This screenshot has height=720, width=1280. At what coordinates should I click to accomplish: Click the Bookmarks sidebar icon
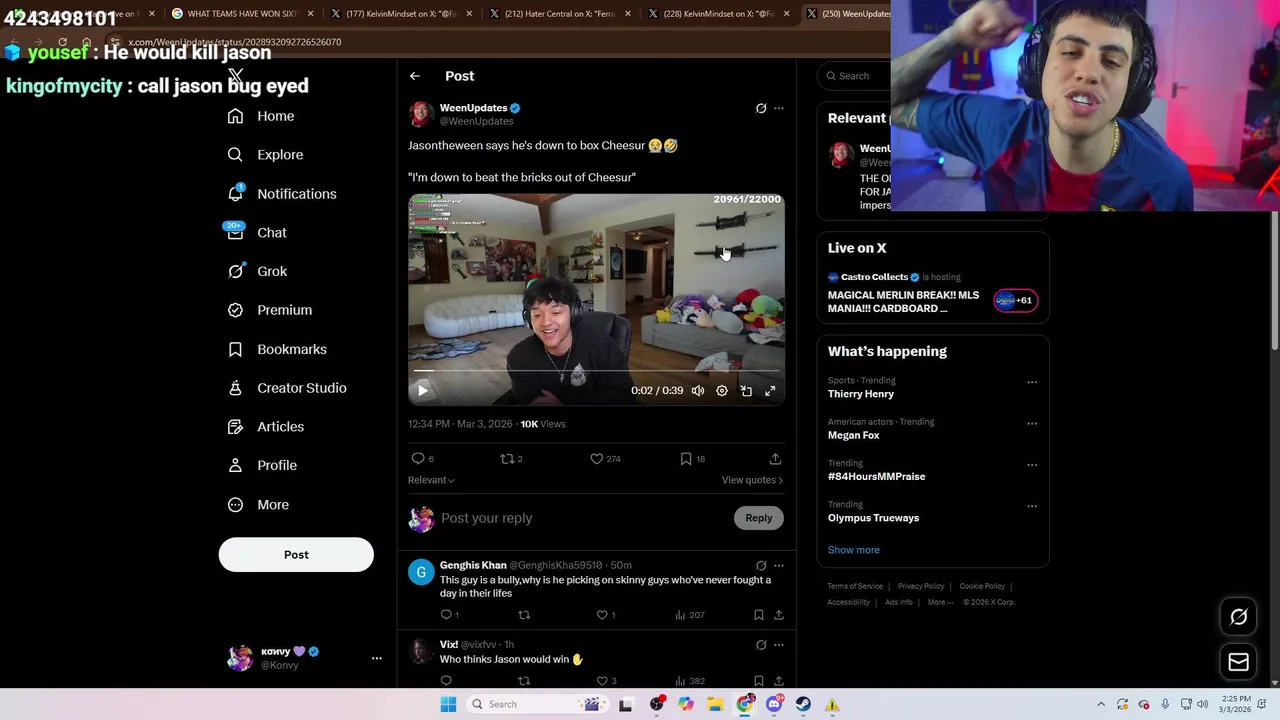pyautogui.click(x=235, y=349)
